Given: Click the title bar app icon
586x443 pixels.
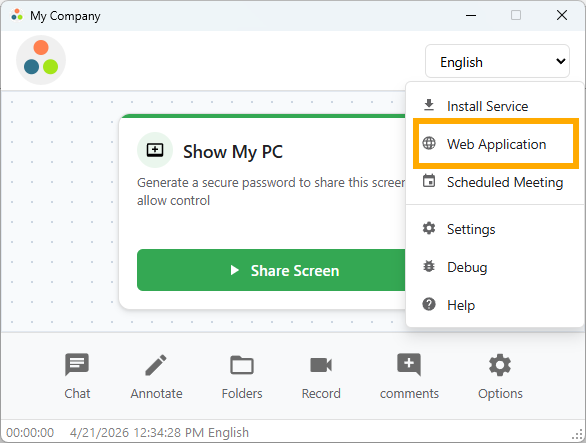Looking at the screenshot, I should pyautogui.click(x=17, y=15).
